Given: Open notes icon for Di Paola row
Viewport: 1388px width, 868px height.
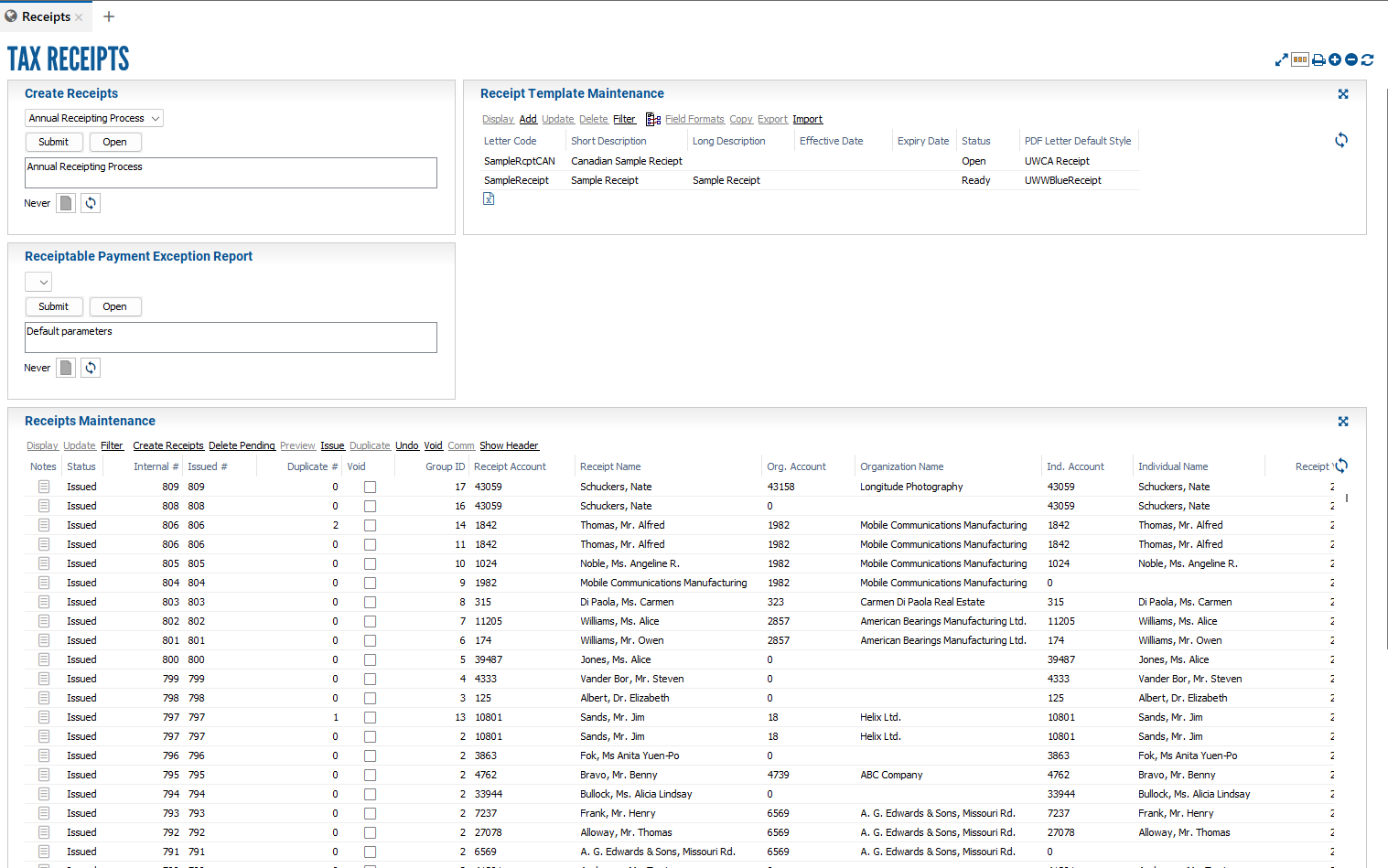Looking at the screenshot, I should tap(44, 602).
